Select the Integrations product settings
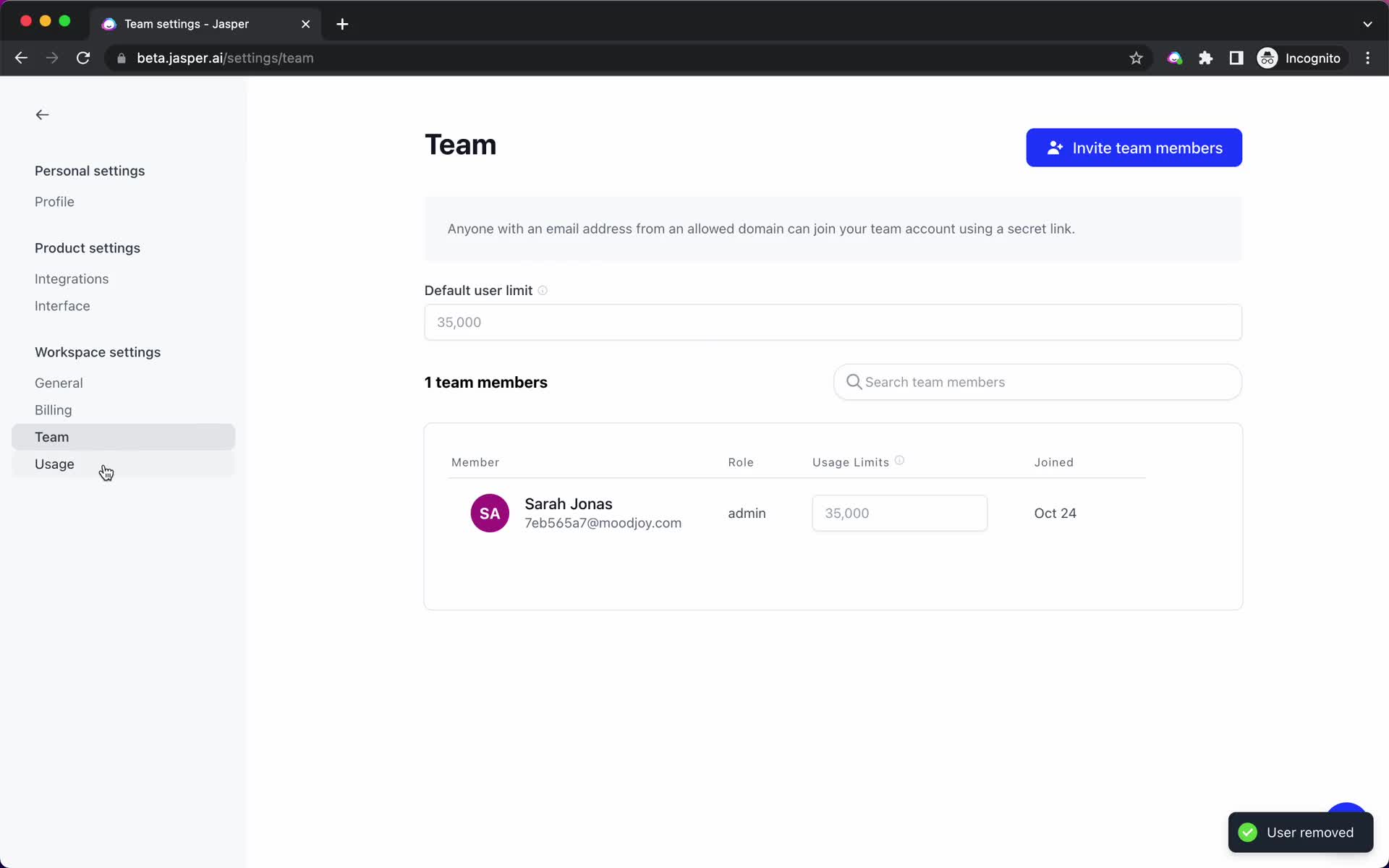Image resolution: width=1389 pixels, height=868 pixels. point(71,278)
